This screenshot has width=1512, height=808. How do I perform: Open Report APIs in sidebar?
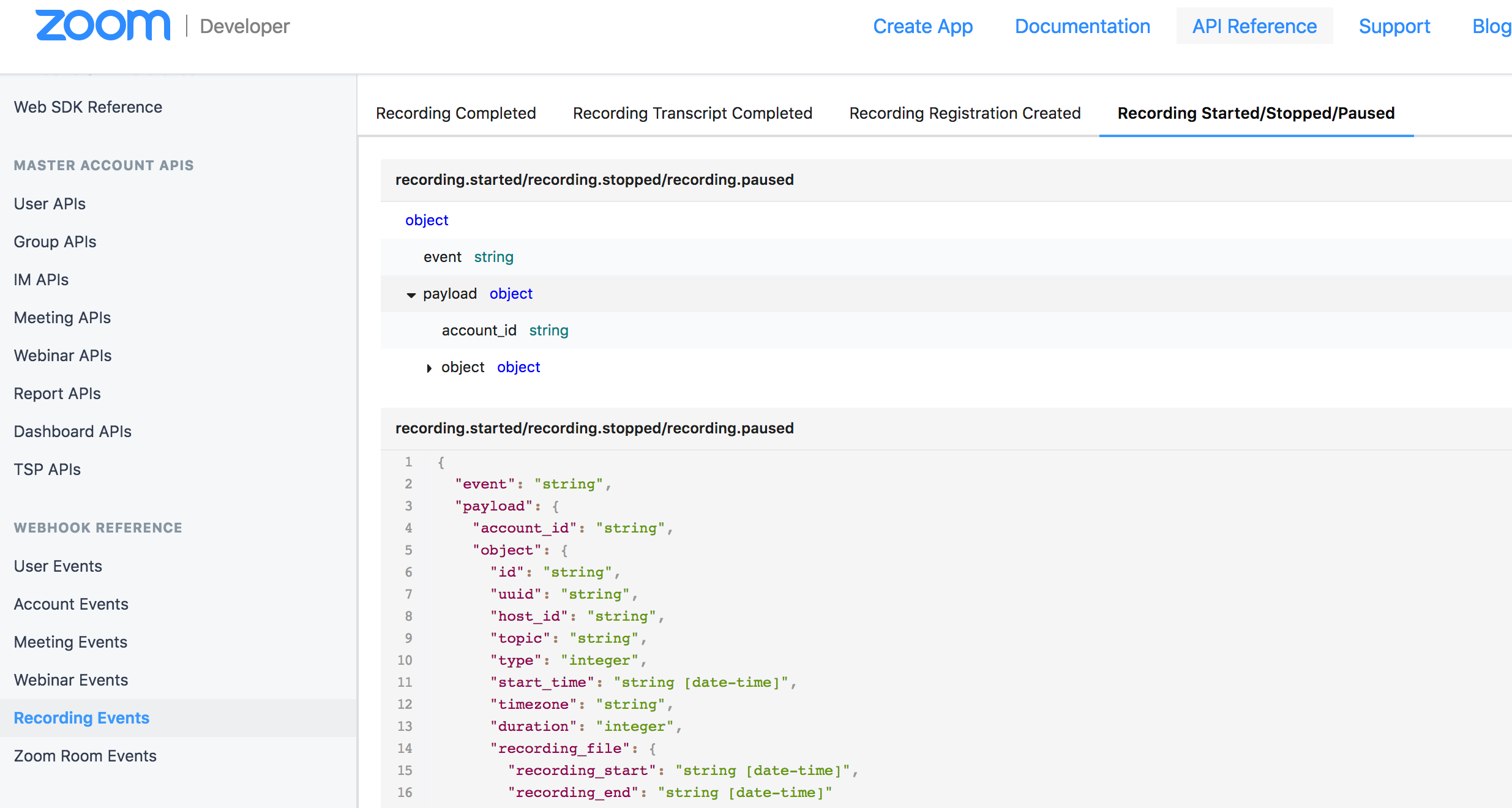click(x=58, y=394)
